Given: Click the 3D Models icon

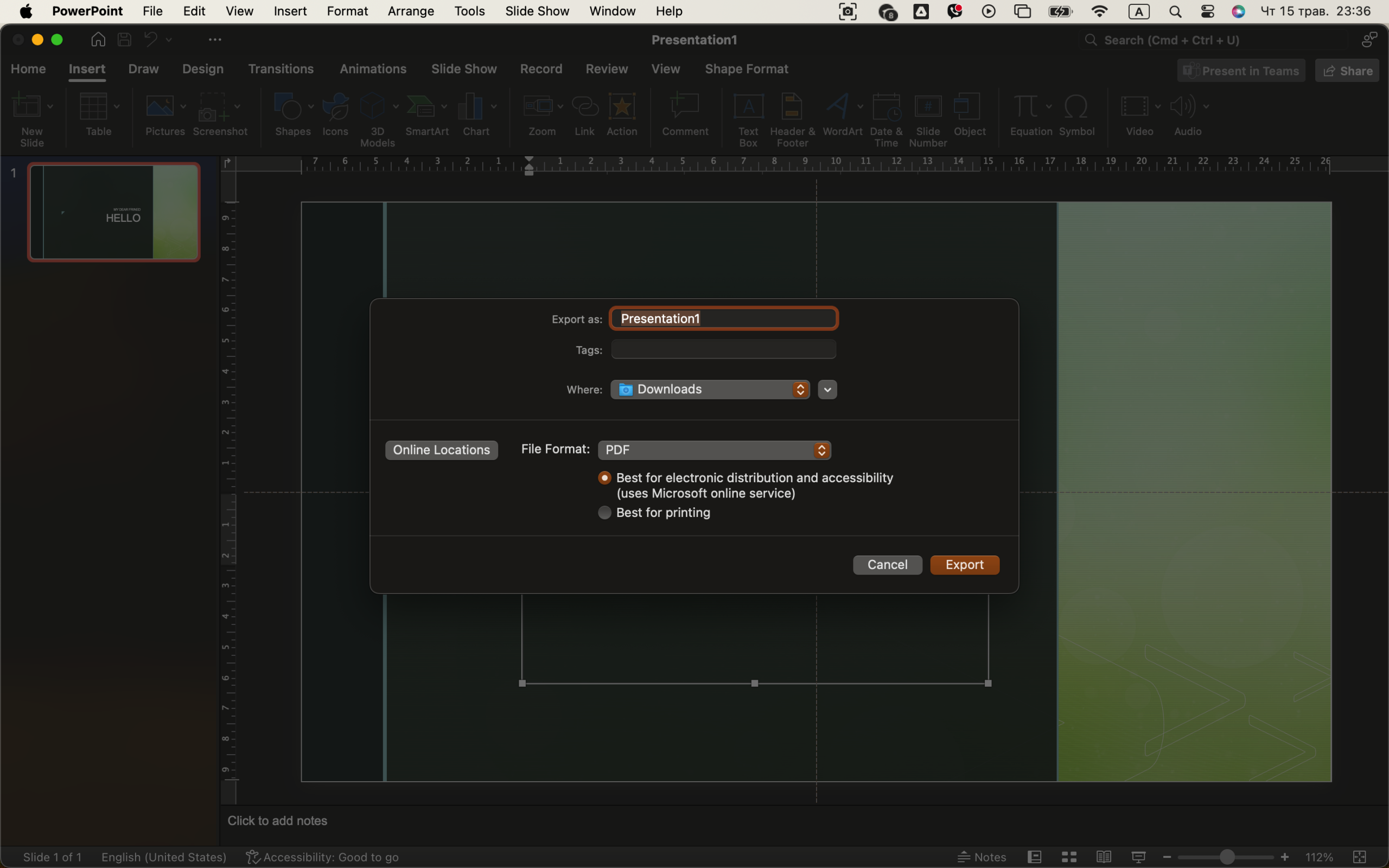Looking at the screenshot, I should [x=372, y=106].
